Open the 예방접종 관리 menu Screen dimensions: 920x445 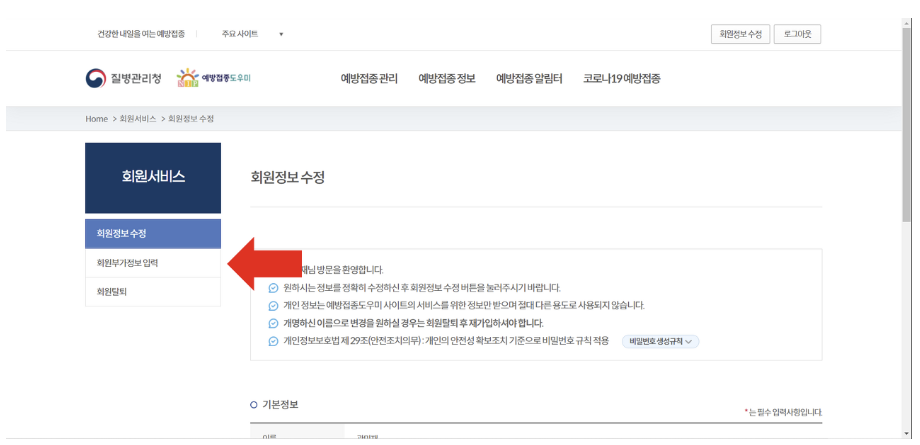click(x=369, y=79)
